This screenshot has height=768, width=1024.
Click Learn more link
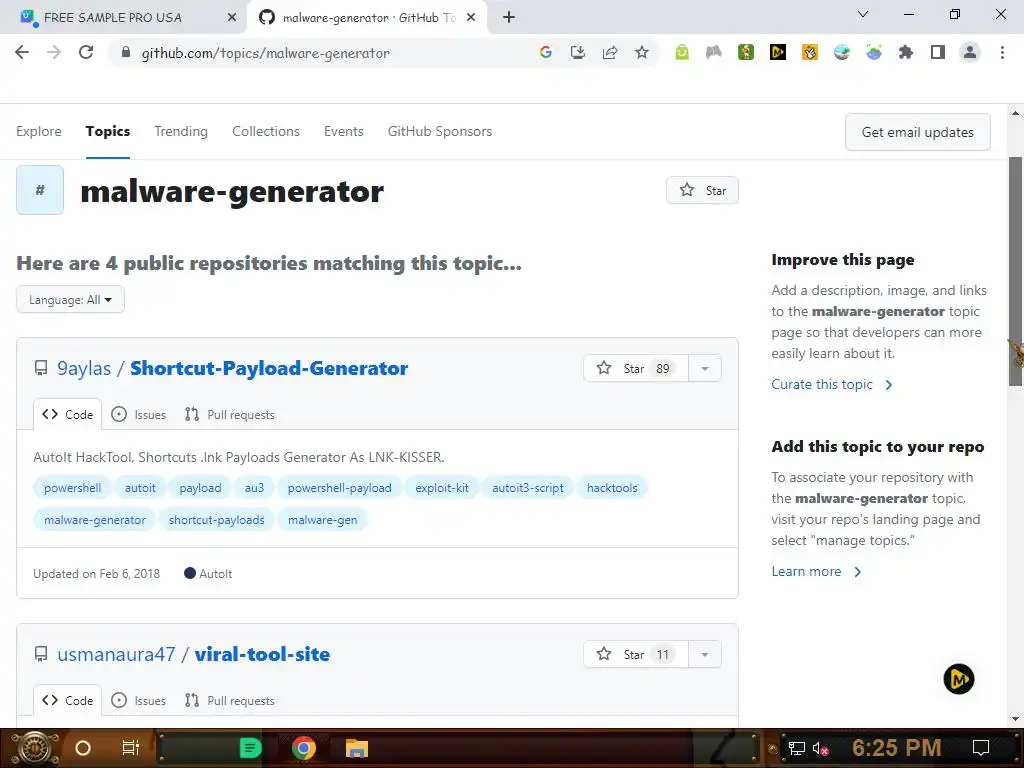click(x=816, y=571)
